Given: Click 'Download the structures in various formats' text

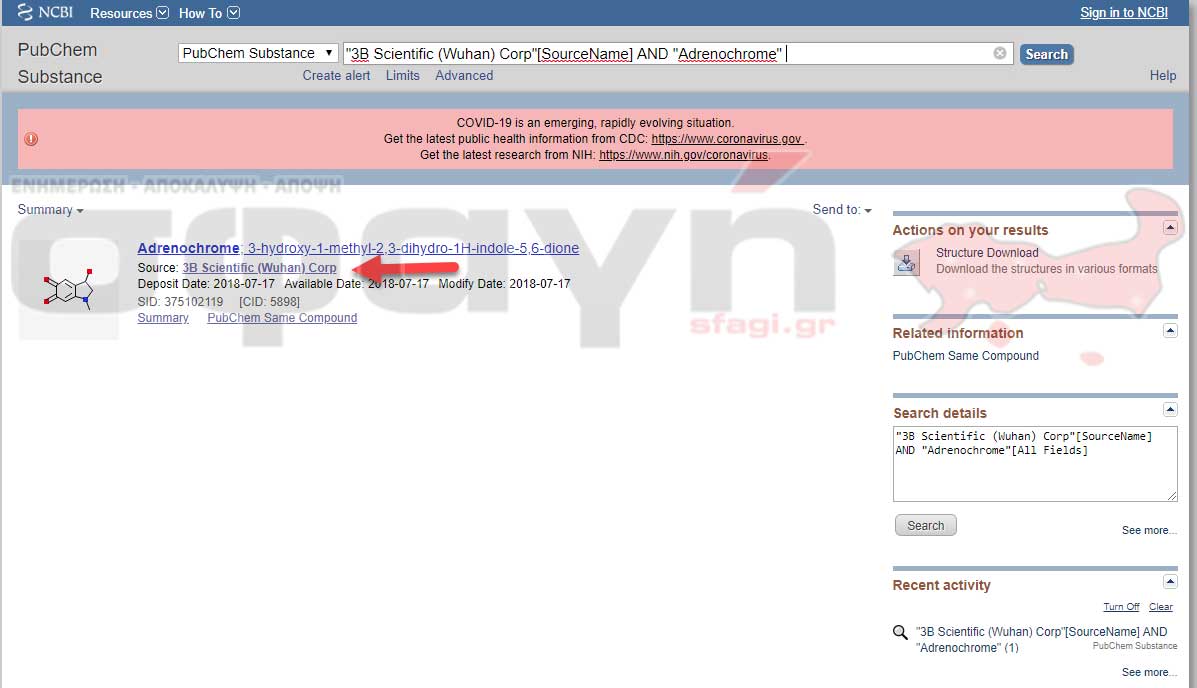Looking at the screenshot, I should tap(1047, 269).
